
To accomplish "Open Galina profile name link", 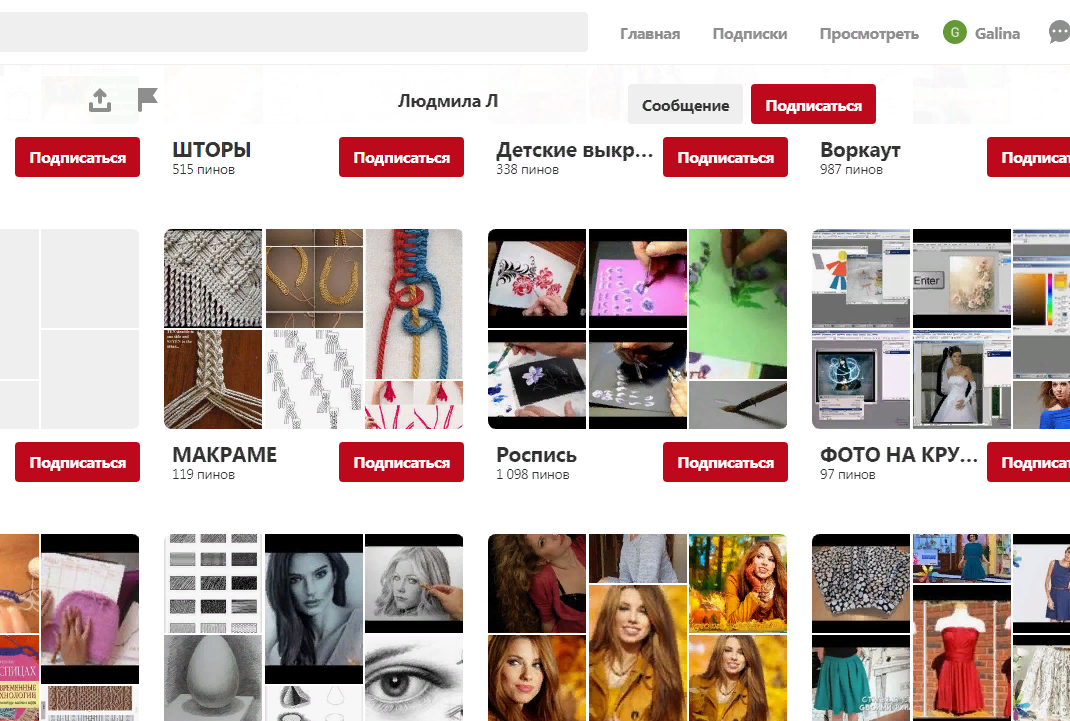I will (997, 33).
